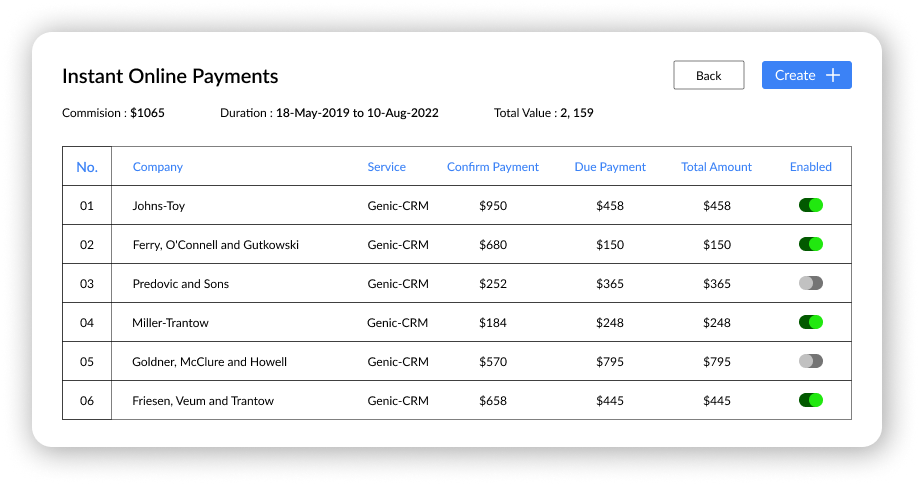The height and width of the screenshot is (485, 920).
Task: Turn off Ferry, O'Connell and Gutkowski toggle
Action: [810, 244]
